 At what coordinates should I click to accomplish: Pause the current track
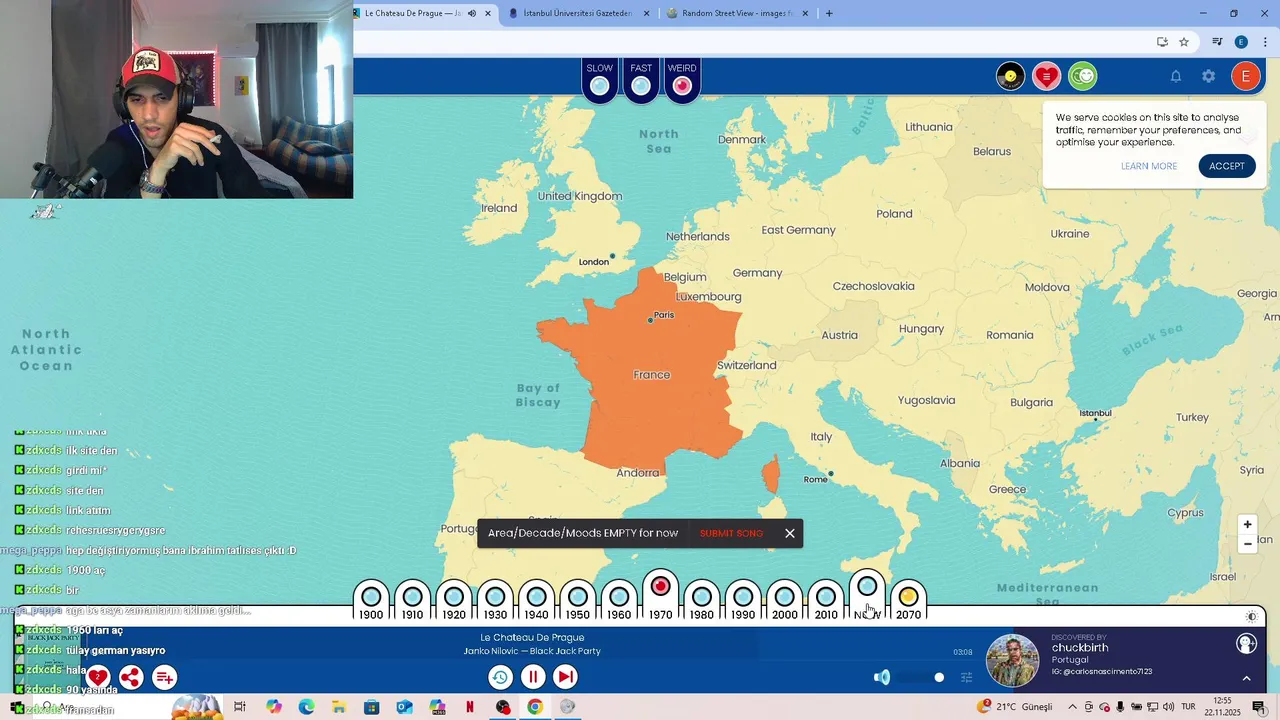[533, 677]
